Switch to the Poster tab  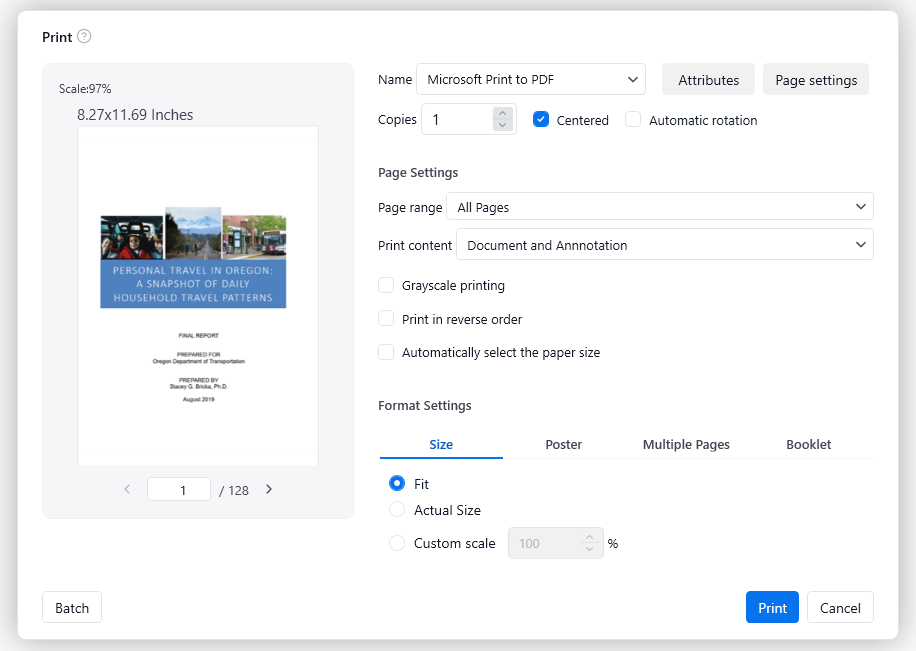click(x=563, y=444)
